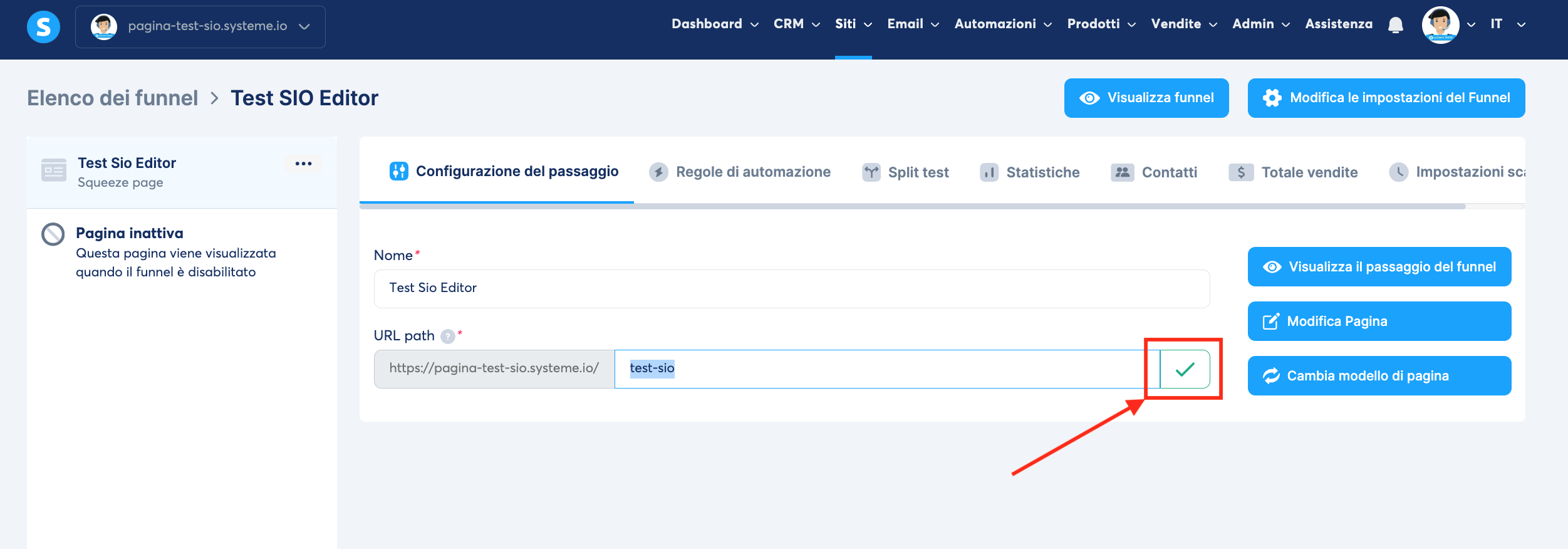Click the Split test branch icon

(x=871, y=172)
